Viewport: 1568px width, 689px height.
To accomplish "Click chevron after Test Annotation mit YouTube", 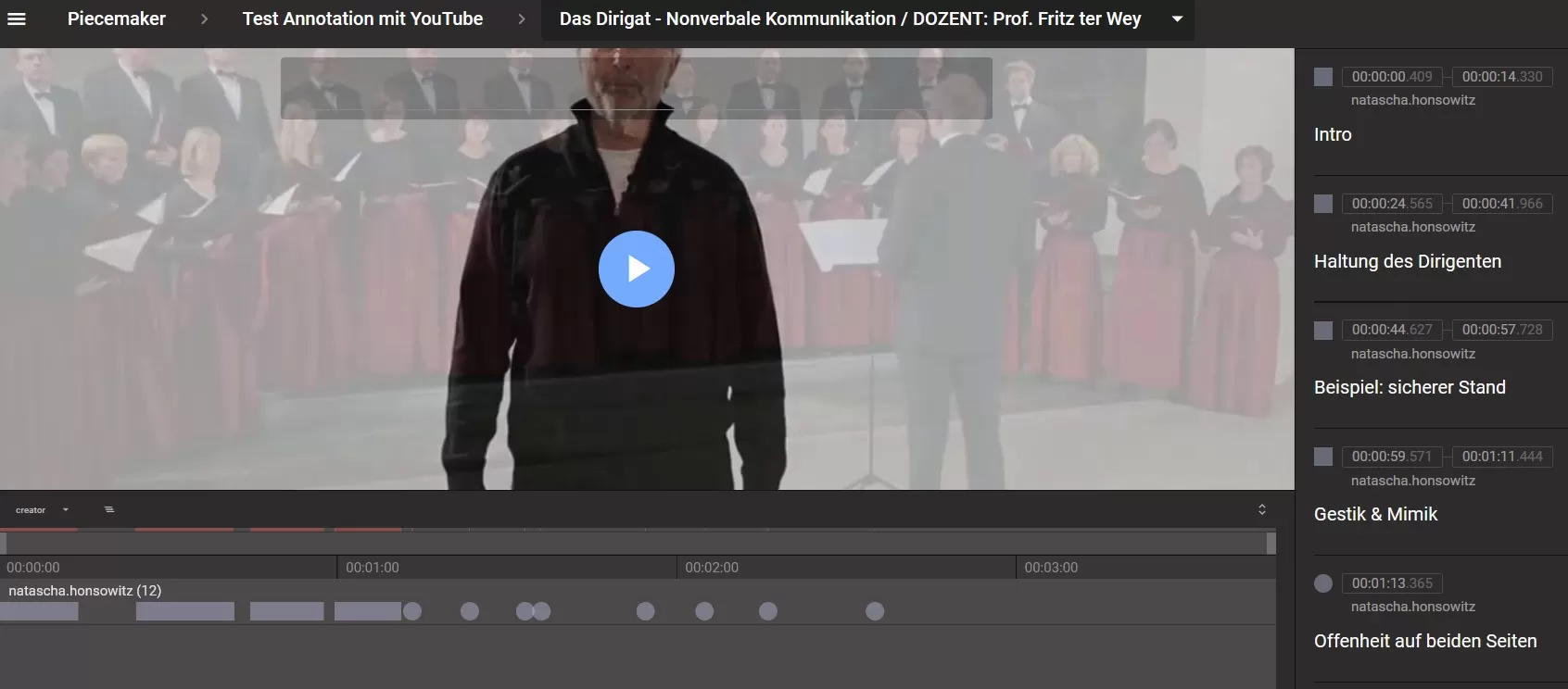I will pos(522,19).
